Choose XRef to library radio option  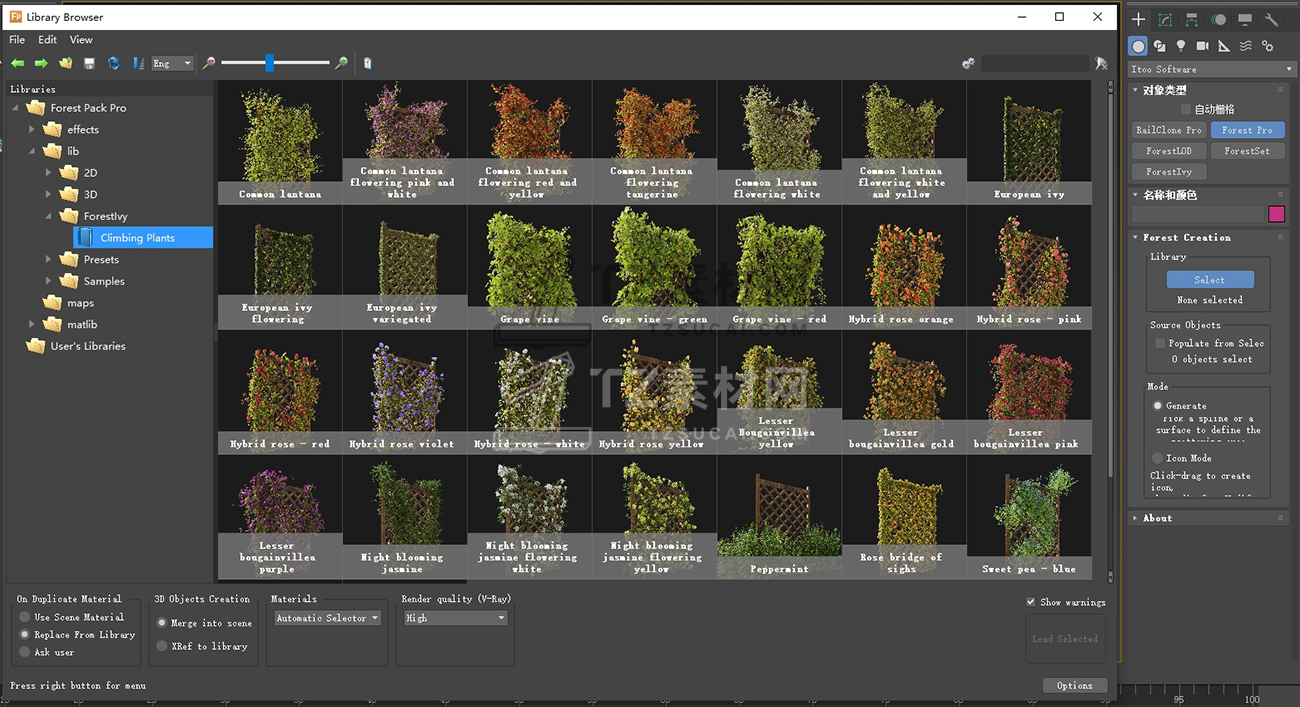(162, 646)
